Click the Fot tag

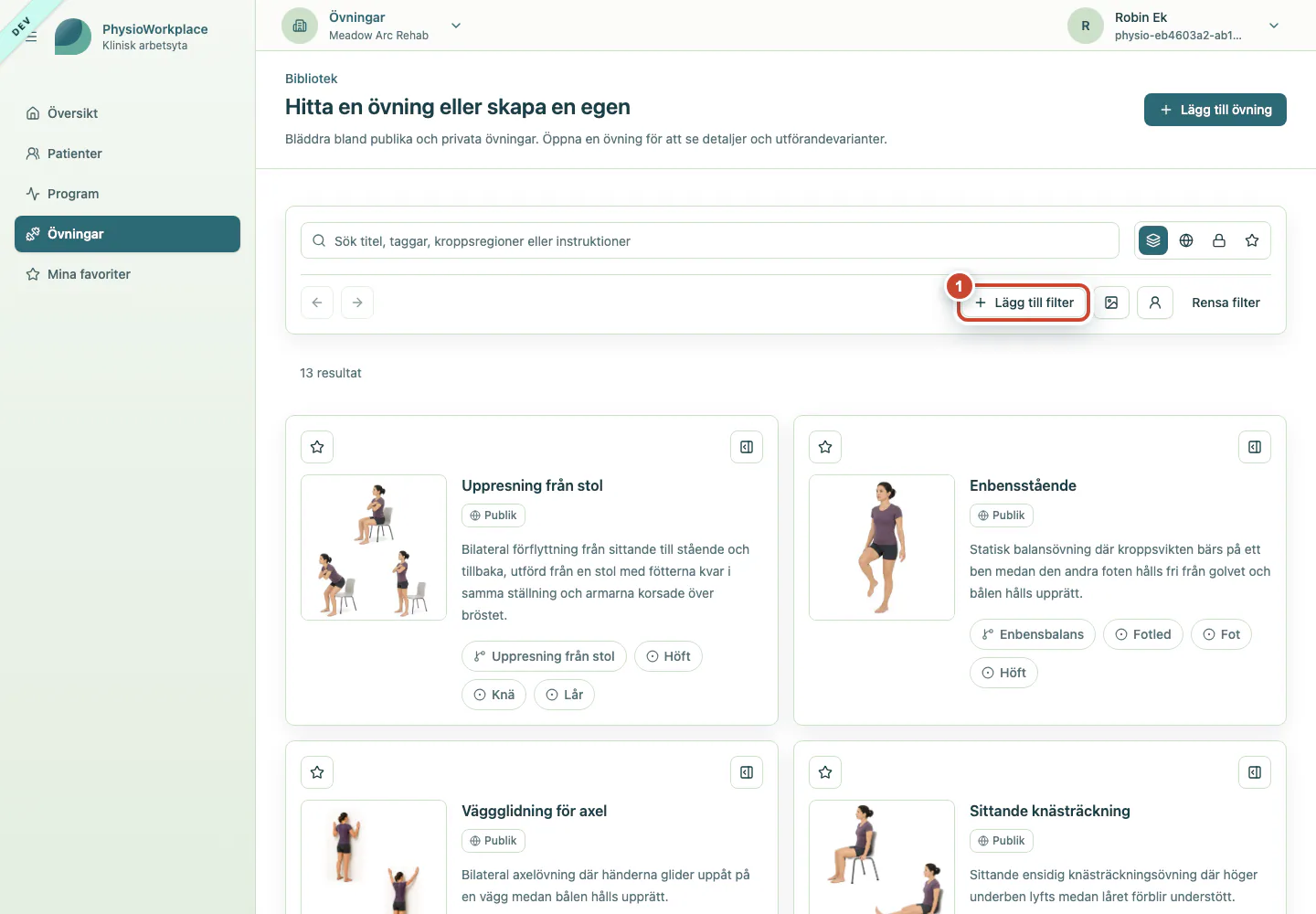click(x=1221, y=634)
